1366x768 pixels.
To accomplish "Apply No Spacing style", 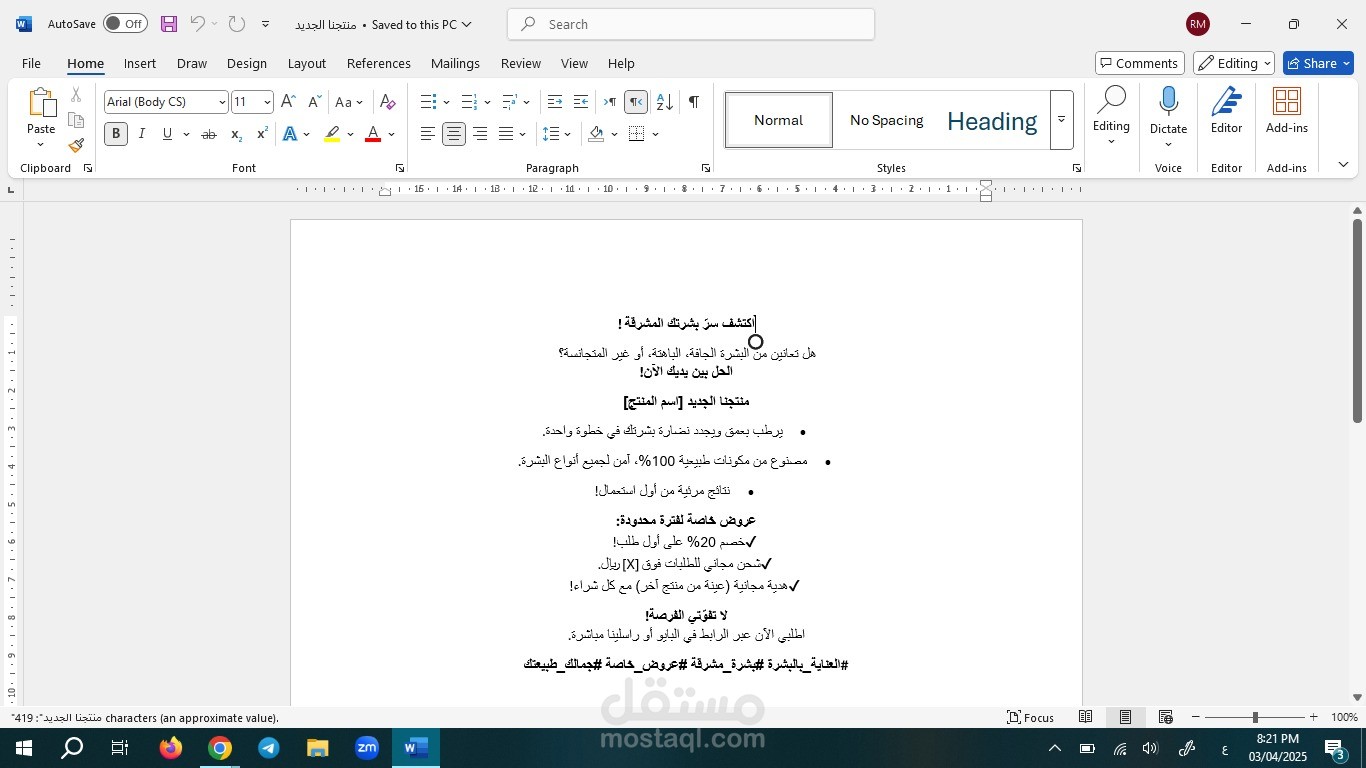I will (x=887, y=120).
